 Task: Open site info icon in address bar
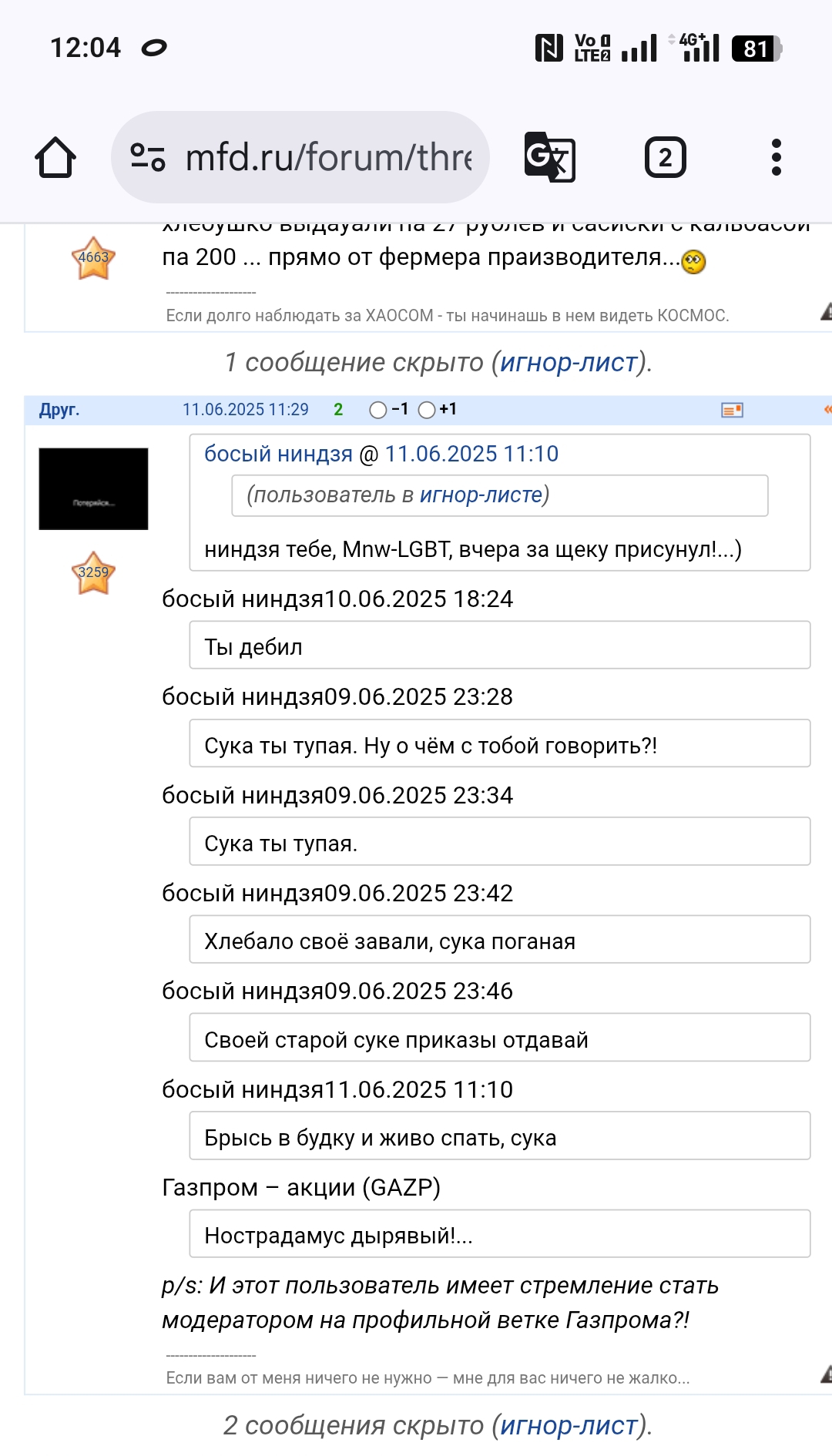(x=147, y=157)
